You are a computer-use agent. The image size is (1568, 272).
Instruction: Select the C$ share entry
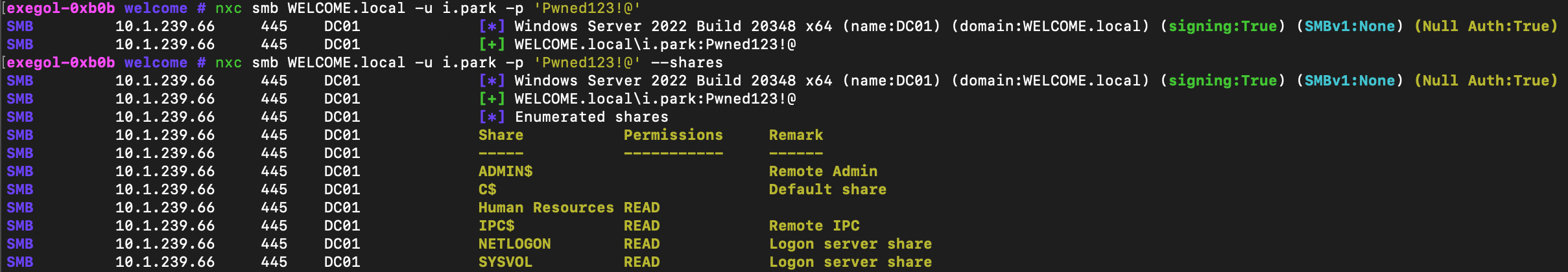click(x=487, y=190)
